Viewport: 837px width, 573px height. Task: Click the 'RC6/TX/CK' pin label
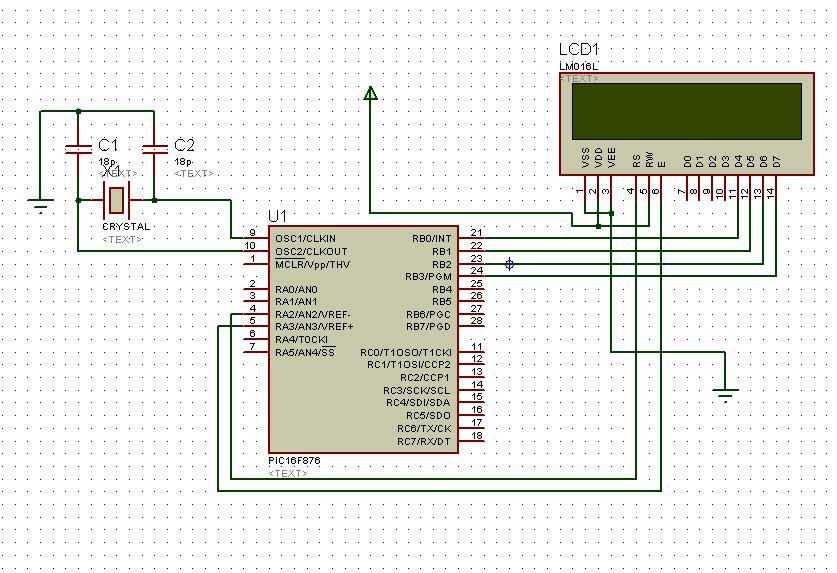pos(424,429)
